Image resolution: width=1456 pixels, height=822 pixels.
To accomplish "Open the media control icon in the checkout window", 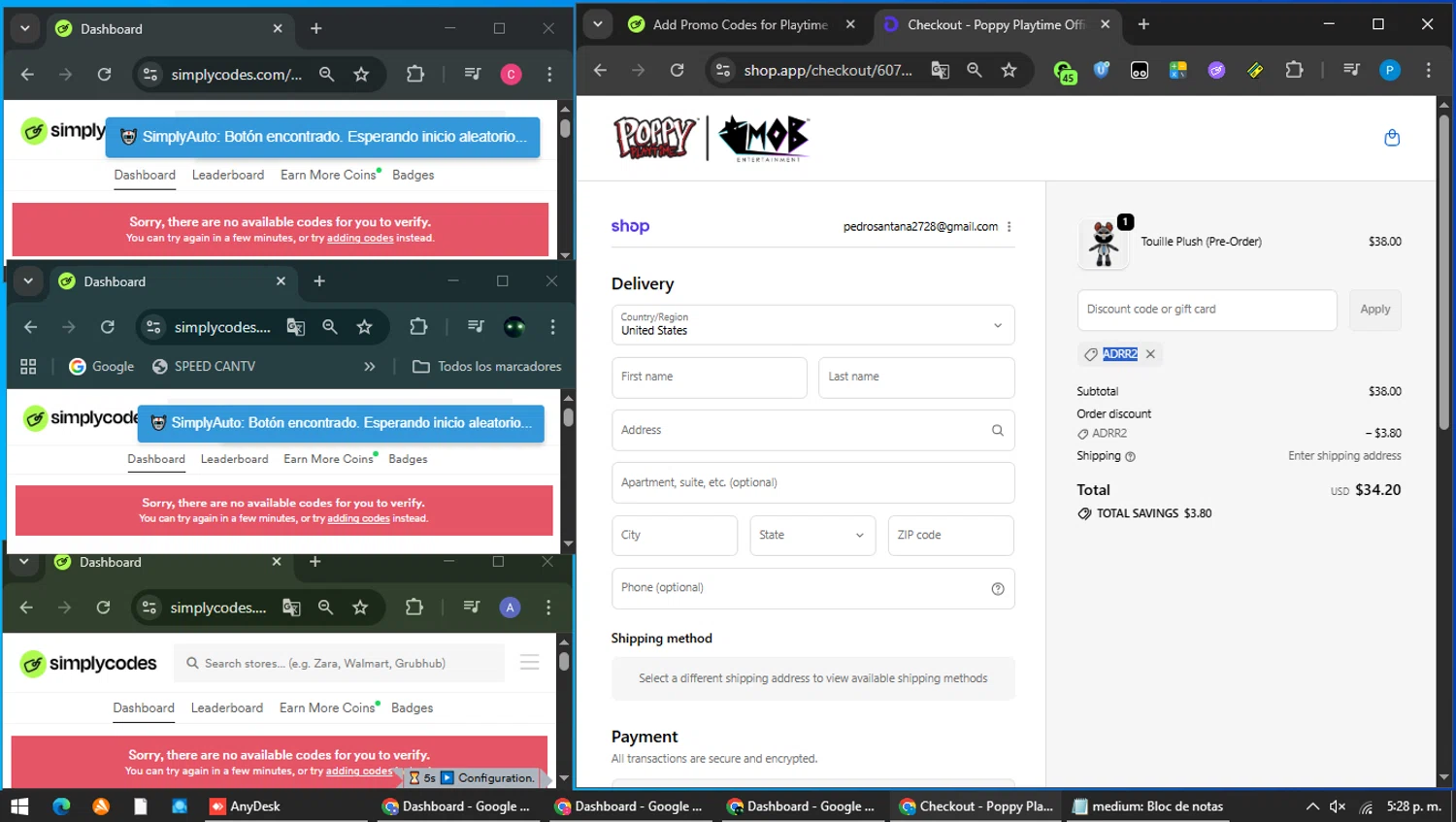I will (x=1351, y=70).
